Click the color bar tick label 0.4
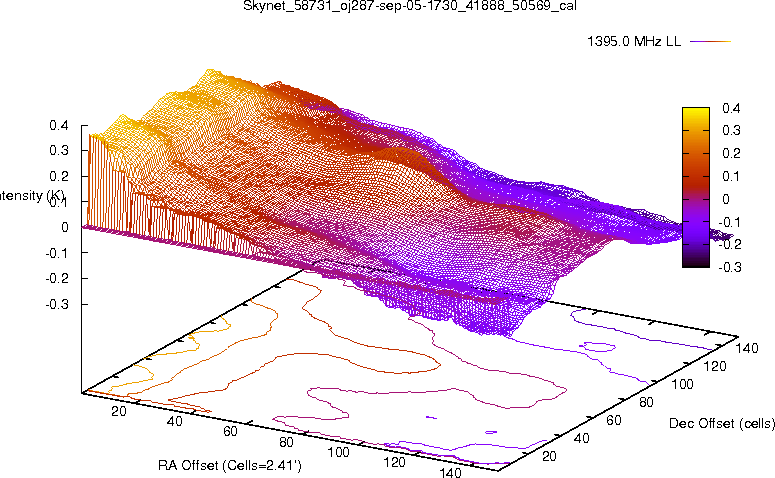Viewport: 775px width, 478px height. coord(731,108)
